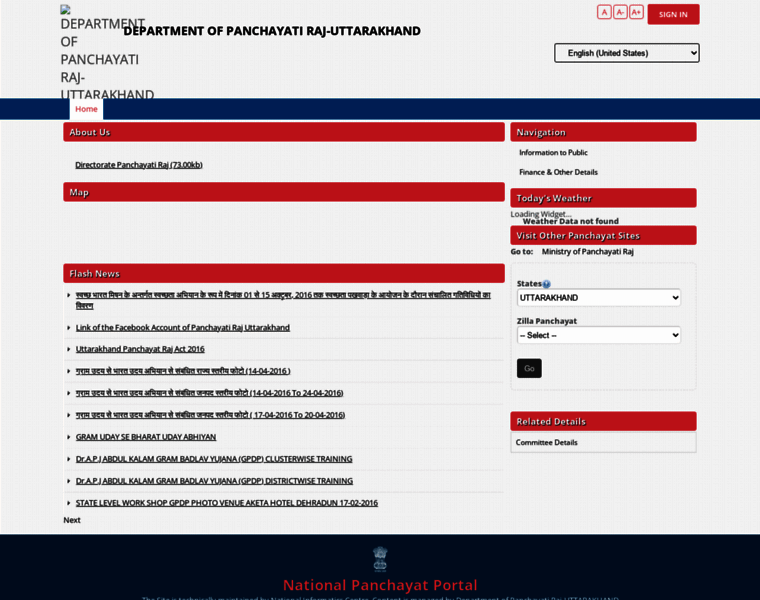
Task: Open Ministry of Panchayati Raj link
Action: tap(587, 252)
